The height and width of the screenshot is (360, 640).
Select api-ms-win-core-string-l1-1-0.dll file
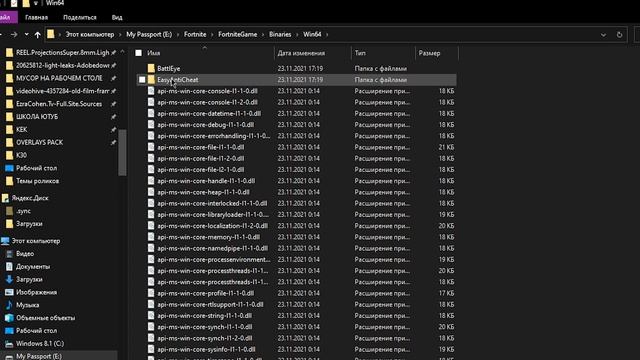pos(204,316)
